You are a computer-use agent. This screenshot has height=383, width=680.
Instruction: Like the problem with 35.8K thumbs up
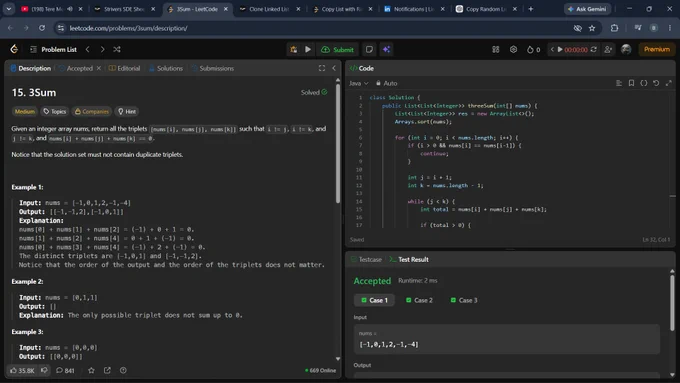coord(22,370)
